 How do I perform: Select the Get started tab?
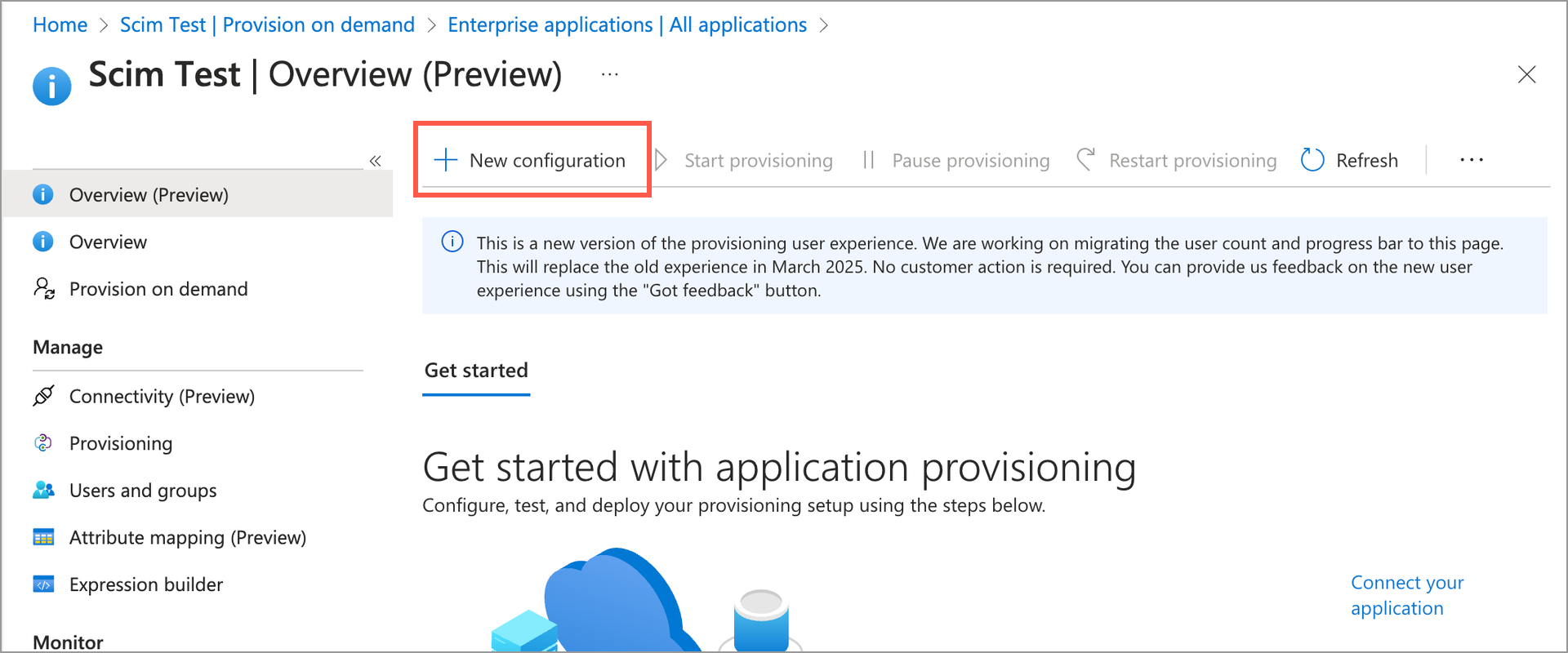pyautogui.click(x=476, y=371)
